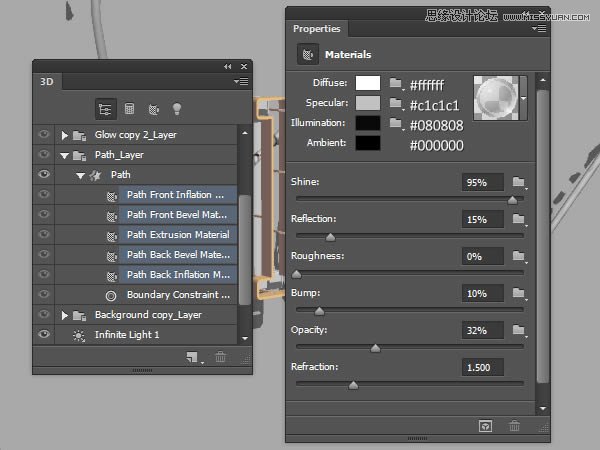This screenshot has height=450, width=600.
Task: Click the Ambient black color swatch
Action: 368,143
